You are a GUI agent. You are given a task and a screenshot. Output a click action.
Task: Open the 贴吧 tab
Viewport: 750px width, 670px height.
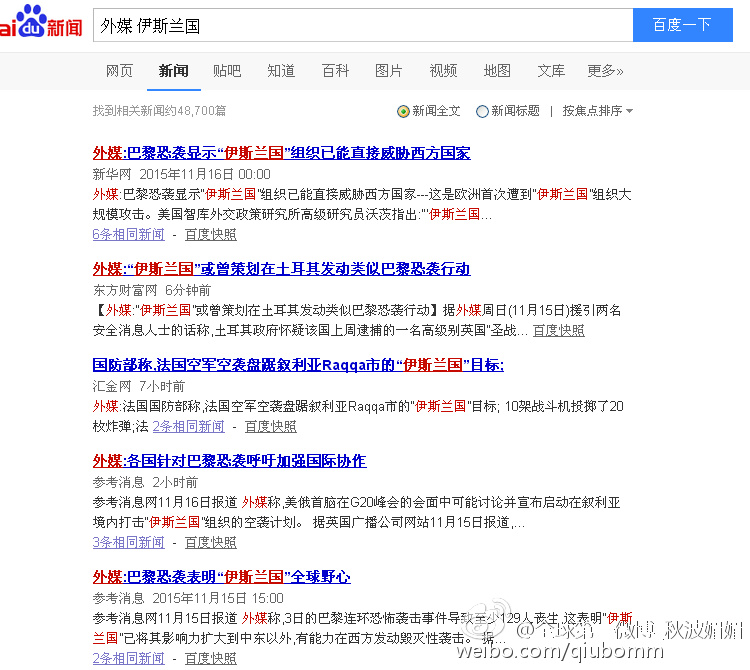pos(227,71)
